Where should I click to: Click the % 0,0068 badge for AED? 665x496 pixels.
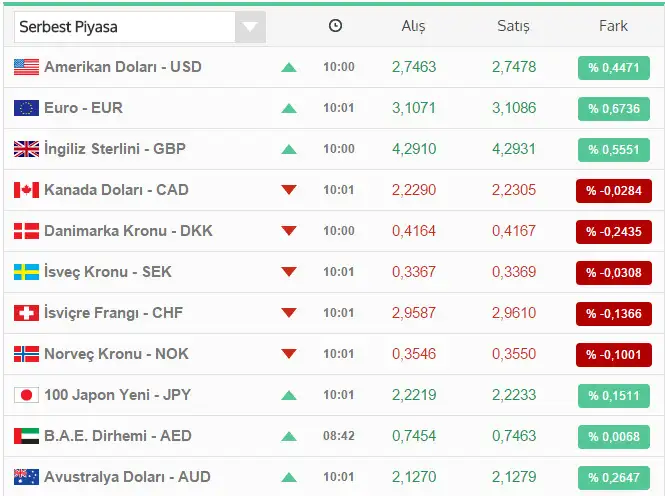pos(614,437)
